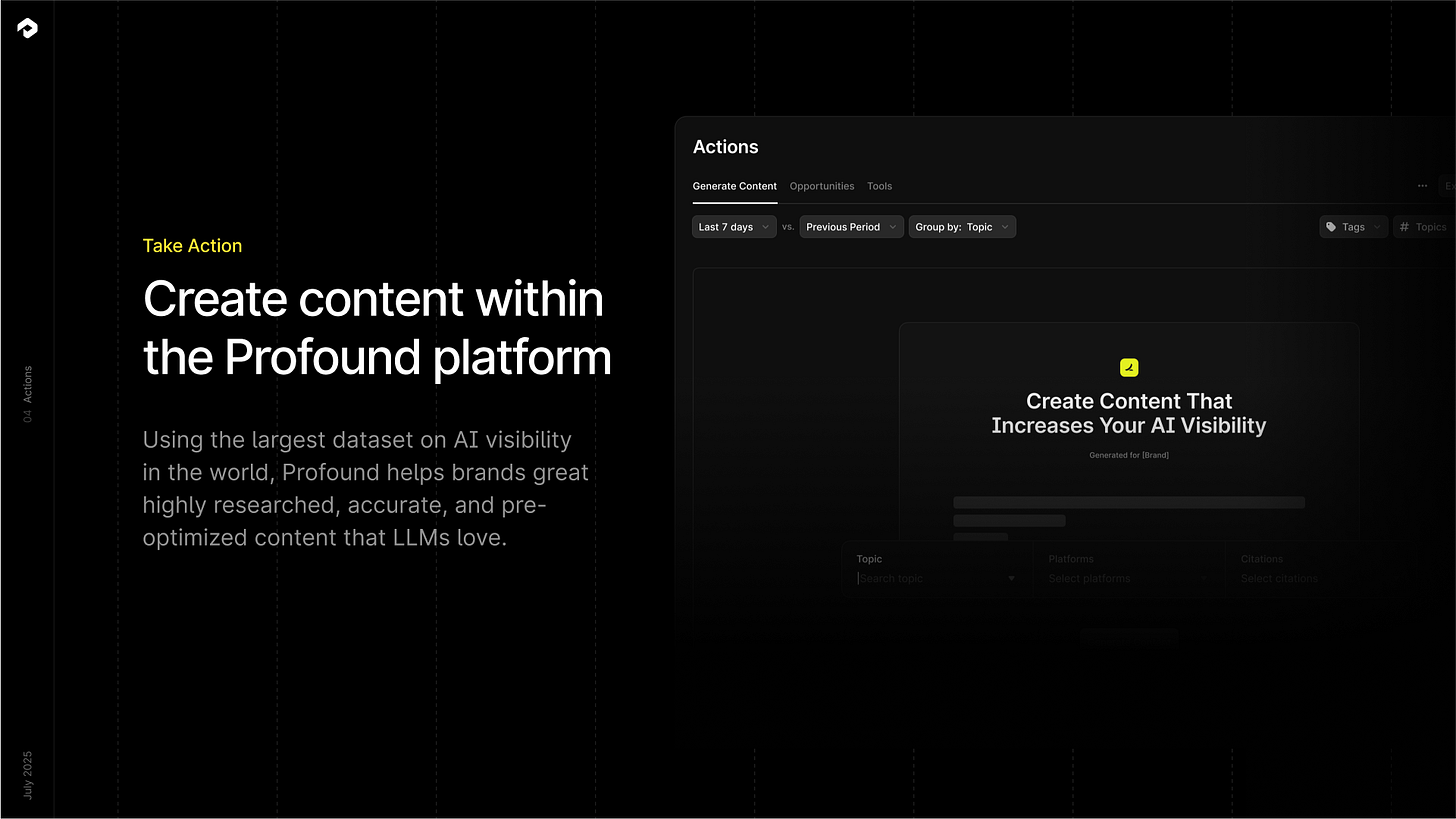
Task: Open the three-dots more options menu
Action: (x=1422, y=186)
